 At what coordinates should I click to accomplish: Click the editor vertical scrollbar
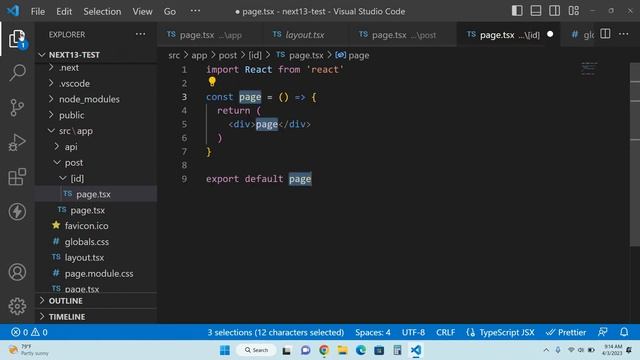click(x=635, y=154)
